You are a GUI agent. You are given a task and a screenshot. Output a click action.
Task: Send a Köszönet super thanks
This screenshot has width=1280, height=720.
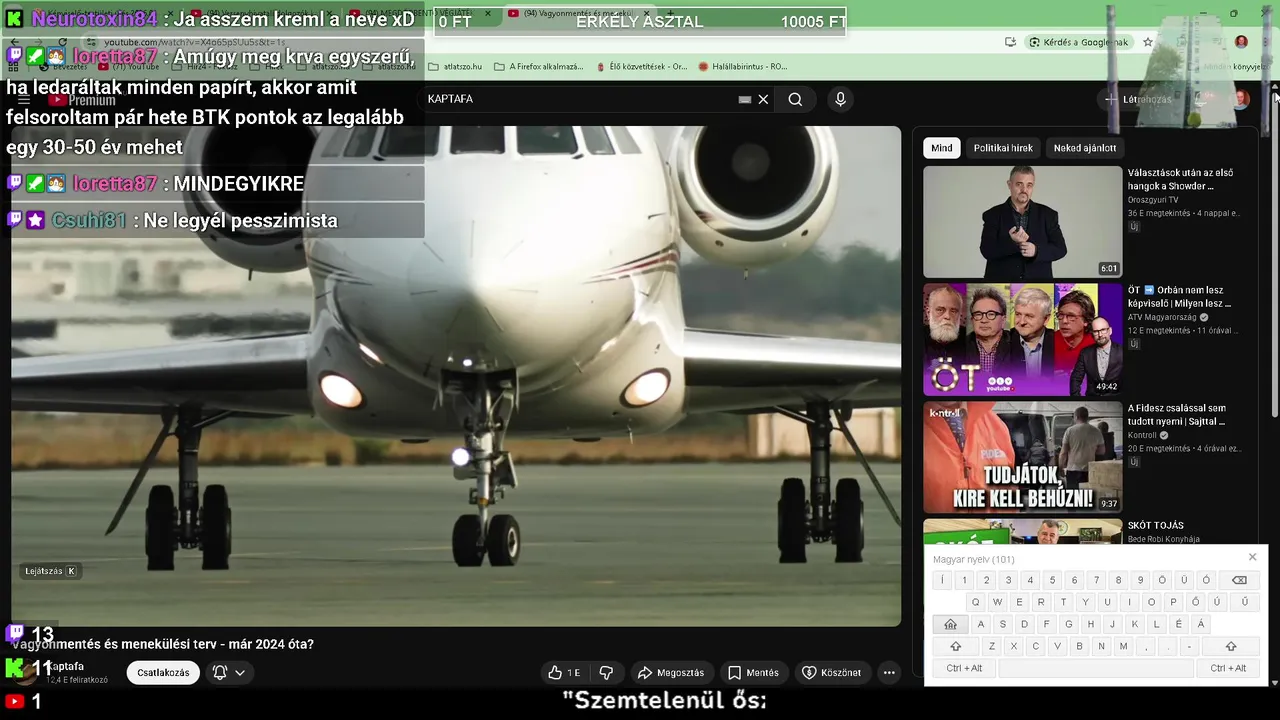tap(832, 673)
